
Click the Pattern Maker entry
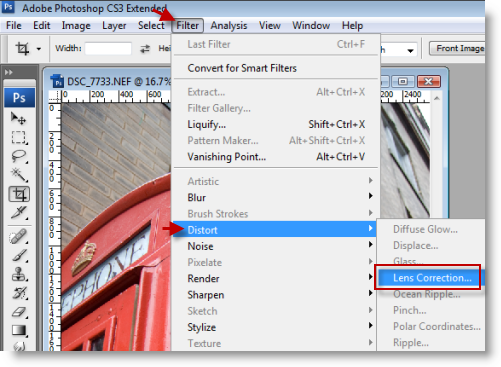point(276,140)
